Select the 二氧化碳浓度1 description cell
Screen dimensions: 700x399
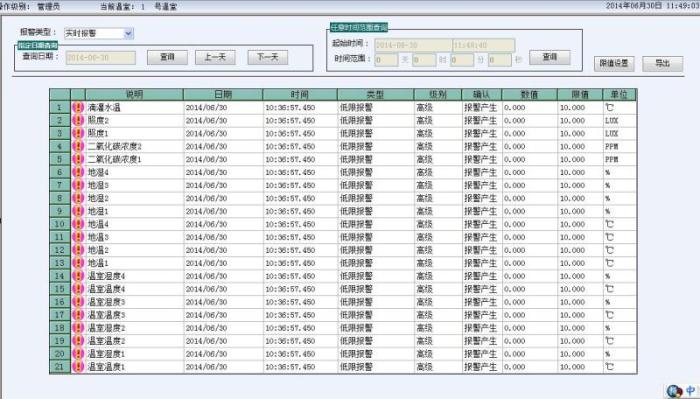pos(134,159)
